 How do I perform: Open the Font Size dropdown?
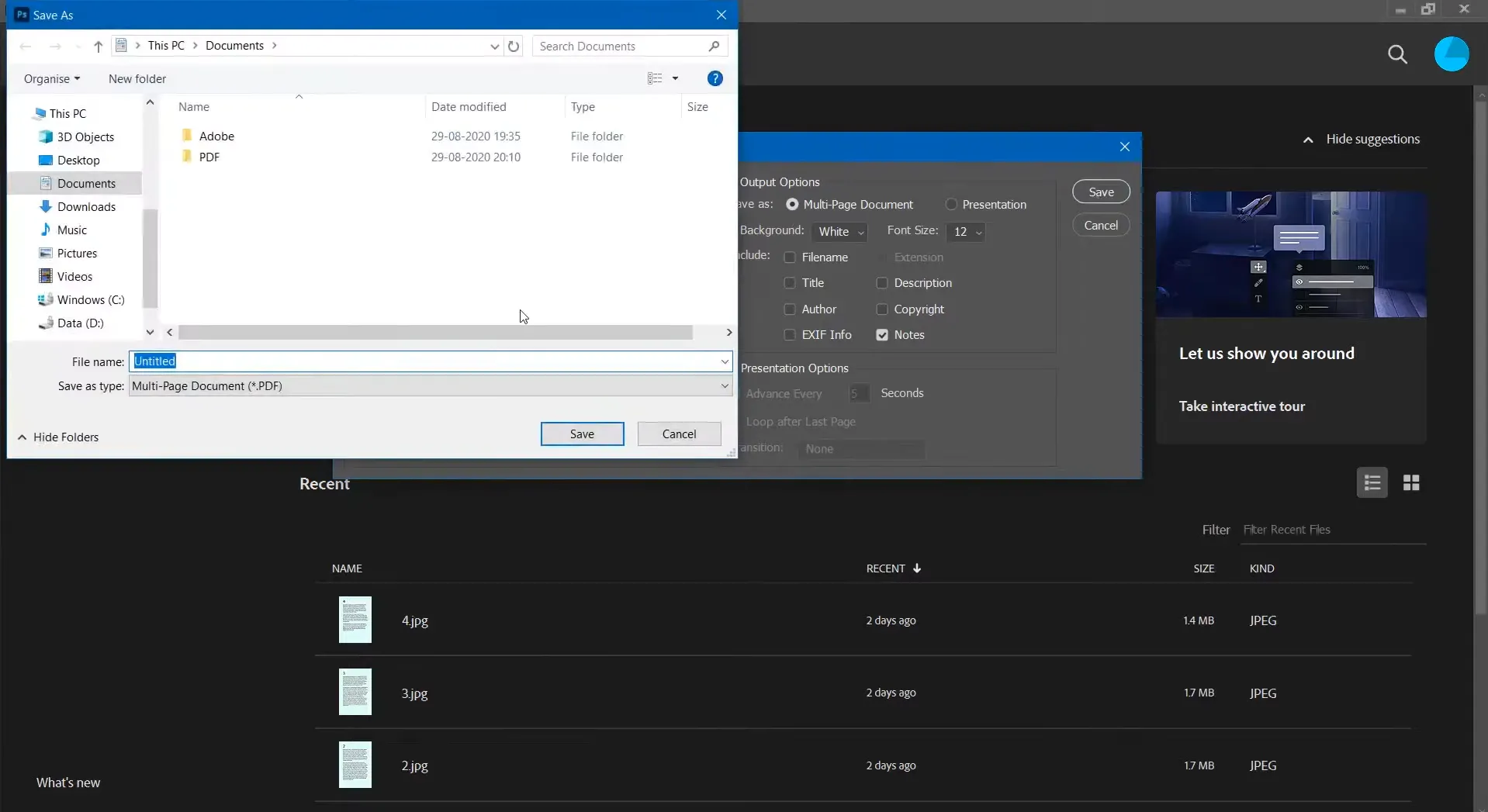click(966, 232)
